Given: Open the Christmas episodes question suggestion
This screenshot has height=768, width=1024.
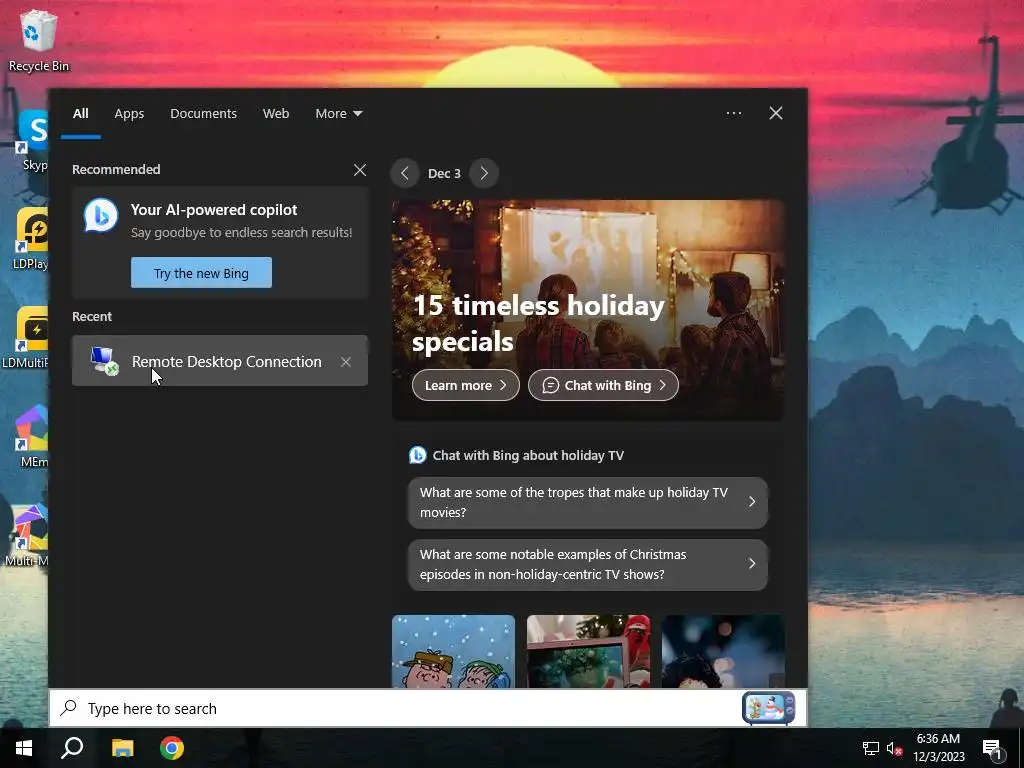Looking at the screenshot, I should 588,564.
